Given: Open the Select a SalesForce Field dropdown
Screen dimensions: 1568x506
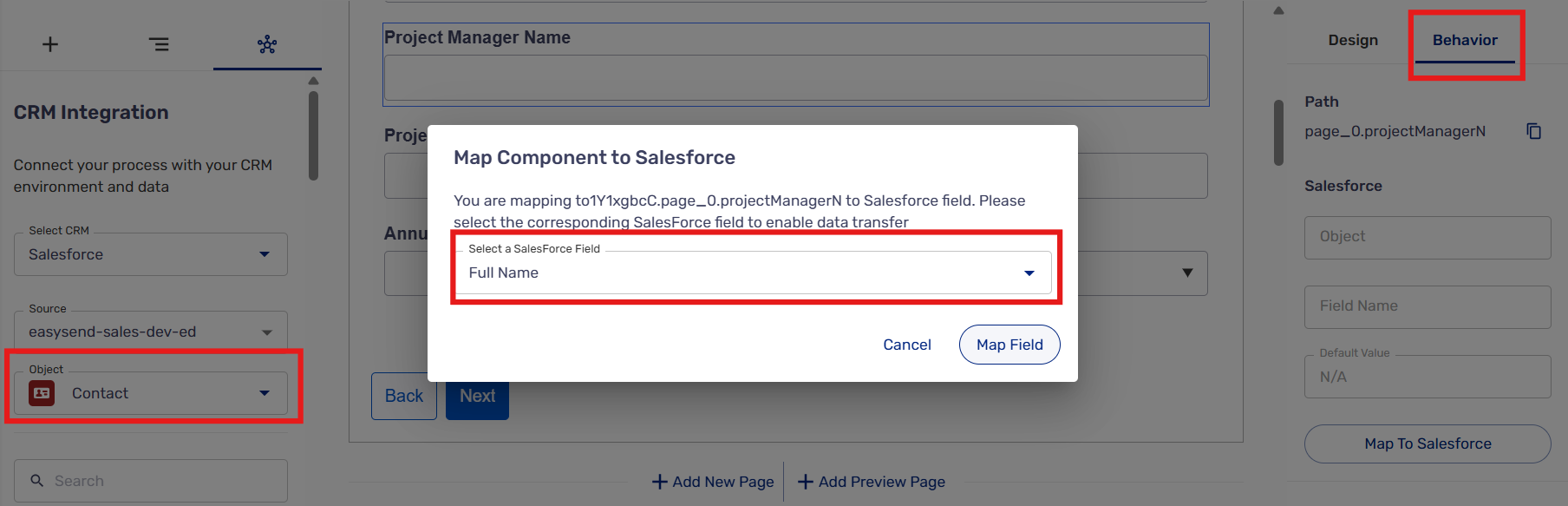Looking at the screenshot, I should [x=1029, y=273].
